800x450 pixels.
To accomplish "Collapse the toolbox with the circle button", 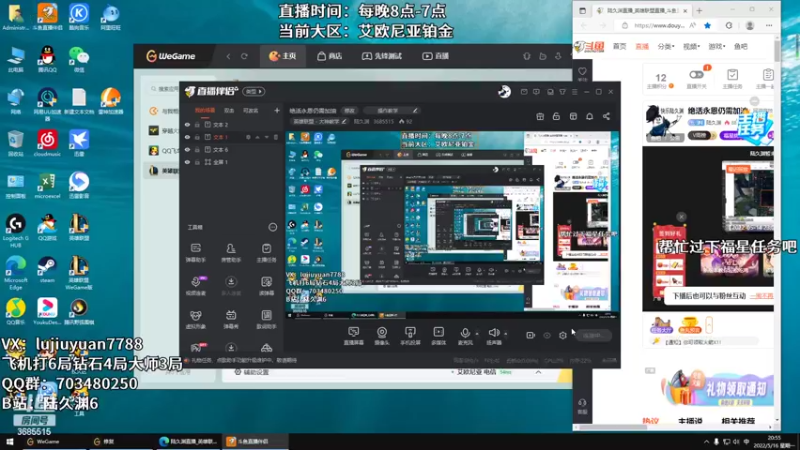I will [x=272, y=227].
